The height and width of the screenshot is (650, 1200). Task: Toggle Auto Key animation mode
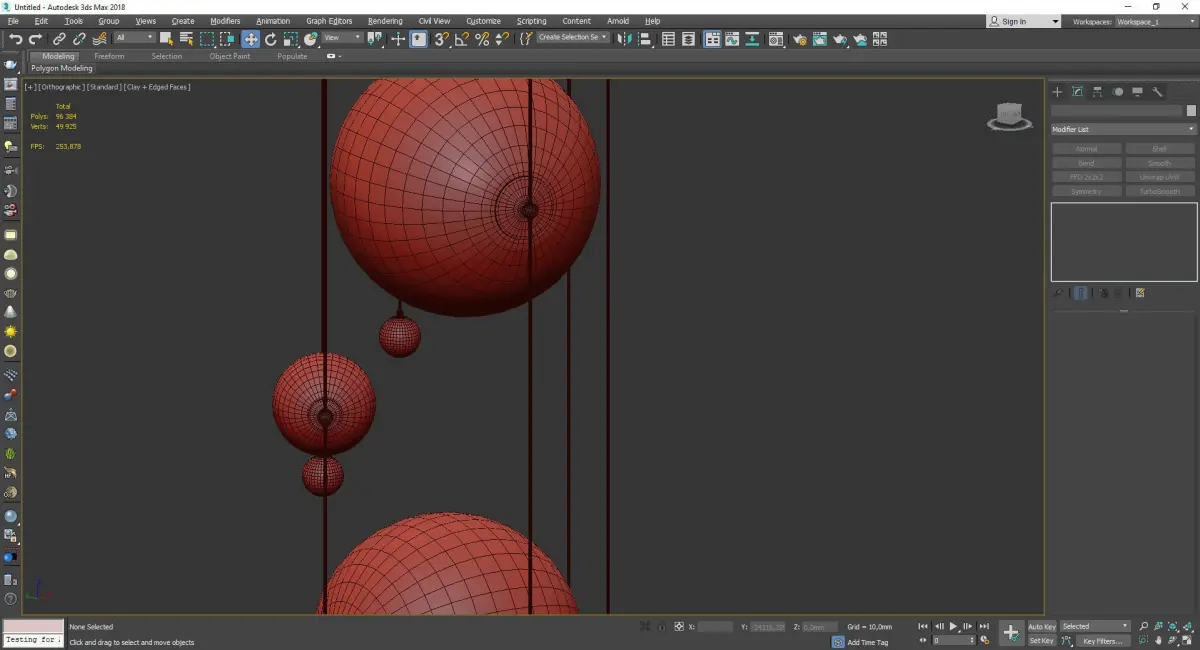1042,627
